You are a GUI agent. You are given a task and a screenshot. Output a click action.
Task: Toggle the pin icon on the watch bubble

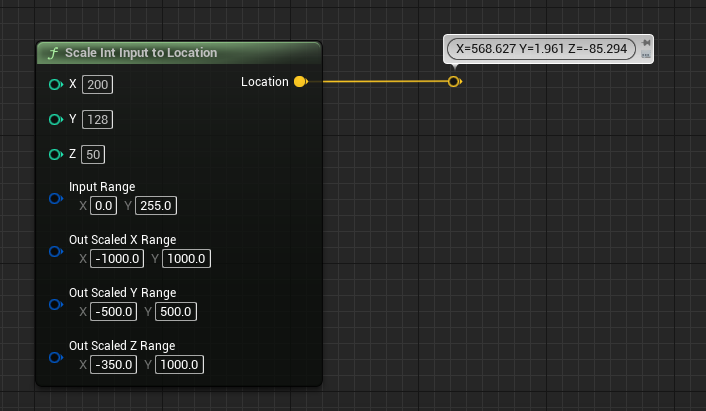coord(647,43)
